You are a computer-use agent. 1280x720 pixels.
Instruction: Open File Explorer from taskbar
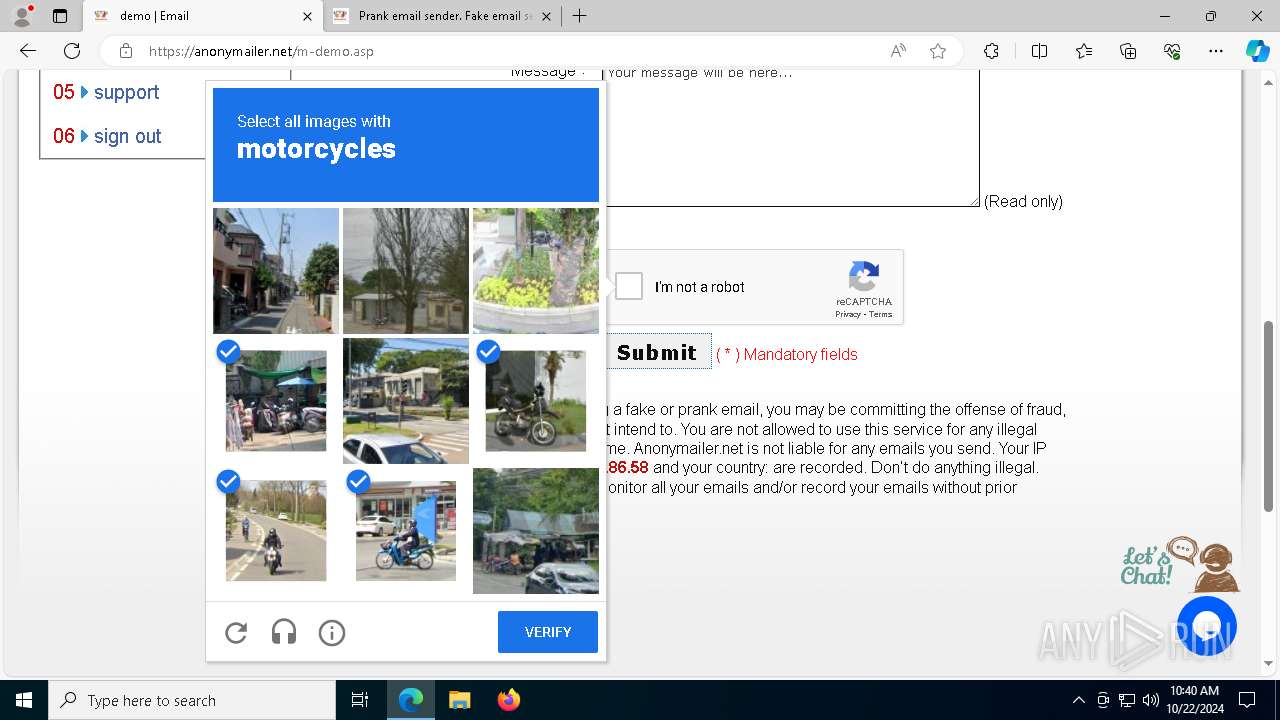[459, 700]
